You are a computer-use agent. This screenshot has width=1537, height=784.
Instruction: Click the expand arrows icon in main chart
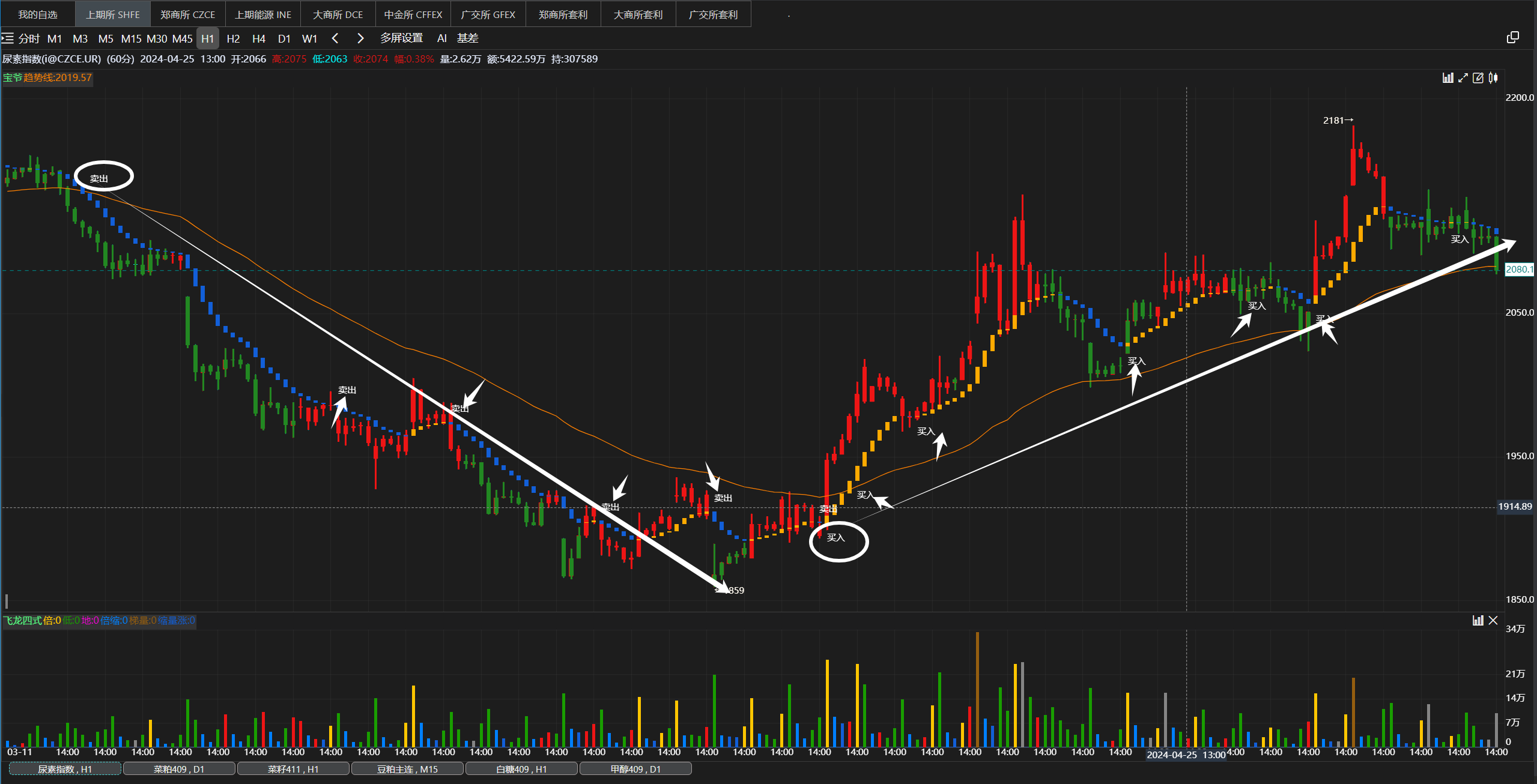pyautogui.click(x=1463, y=77)
